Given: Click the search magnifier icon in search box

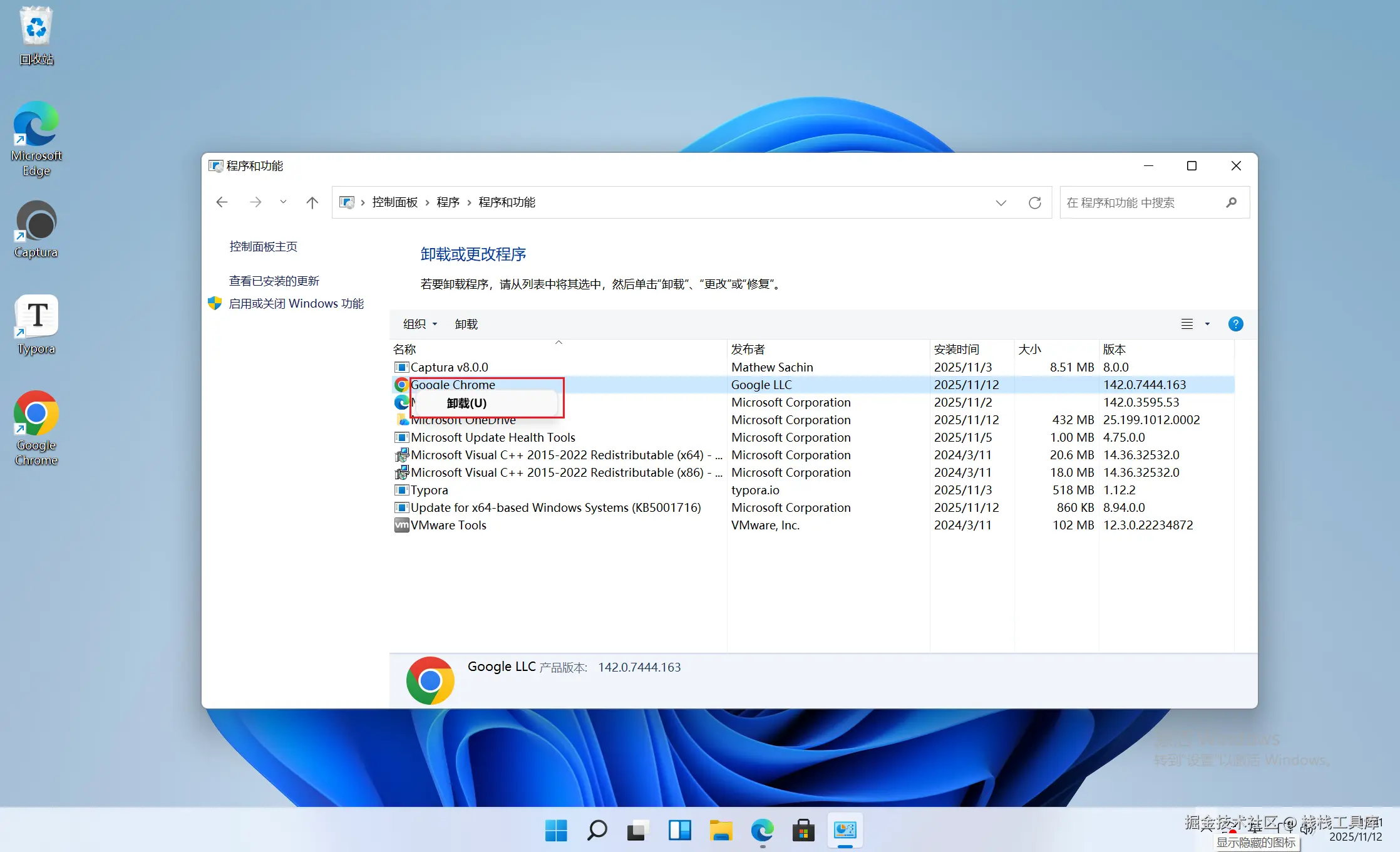Looking at the screenshot, I should click(1231, 202).
